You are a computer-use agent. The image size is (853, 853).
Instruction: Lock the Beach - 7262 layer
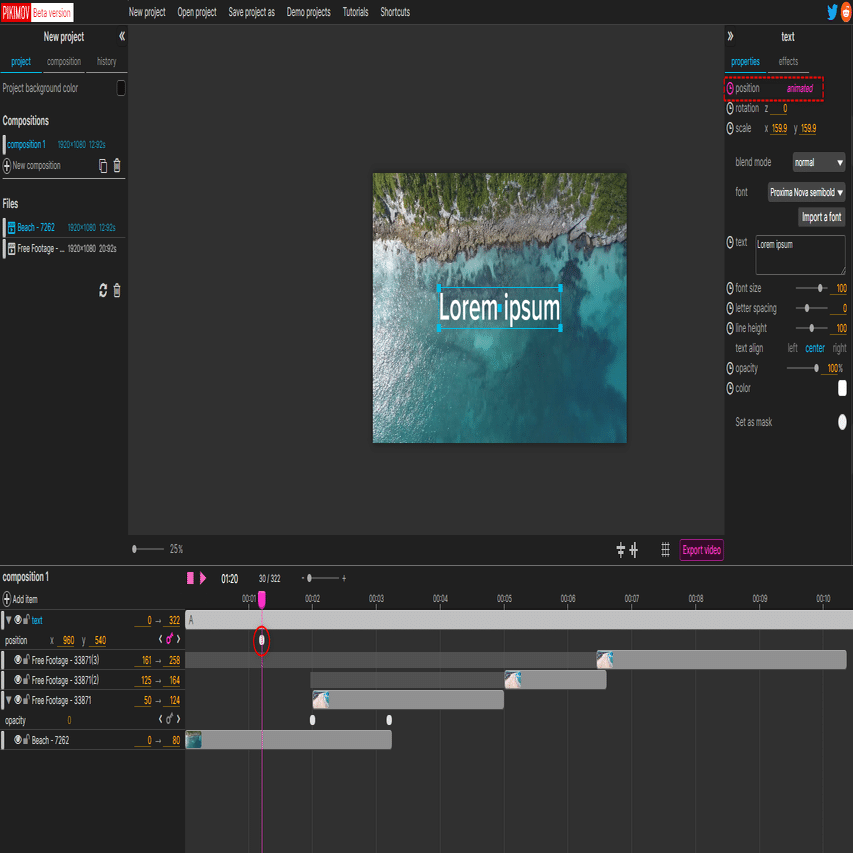26,739
